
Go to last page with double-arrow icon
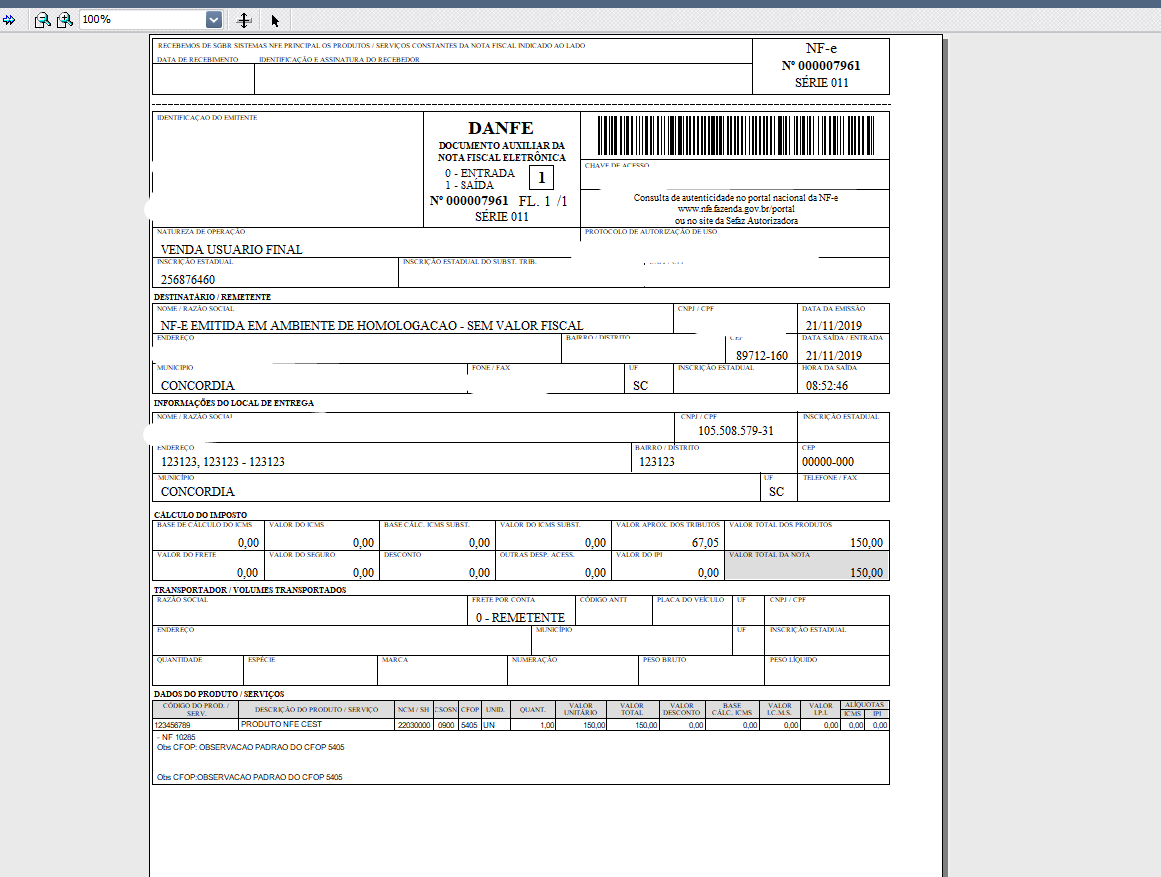coord(8,20)
